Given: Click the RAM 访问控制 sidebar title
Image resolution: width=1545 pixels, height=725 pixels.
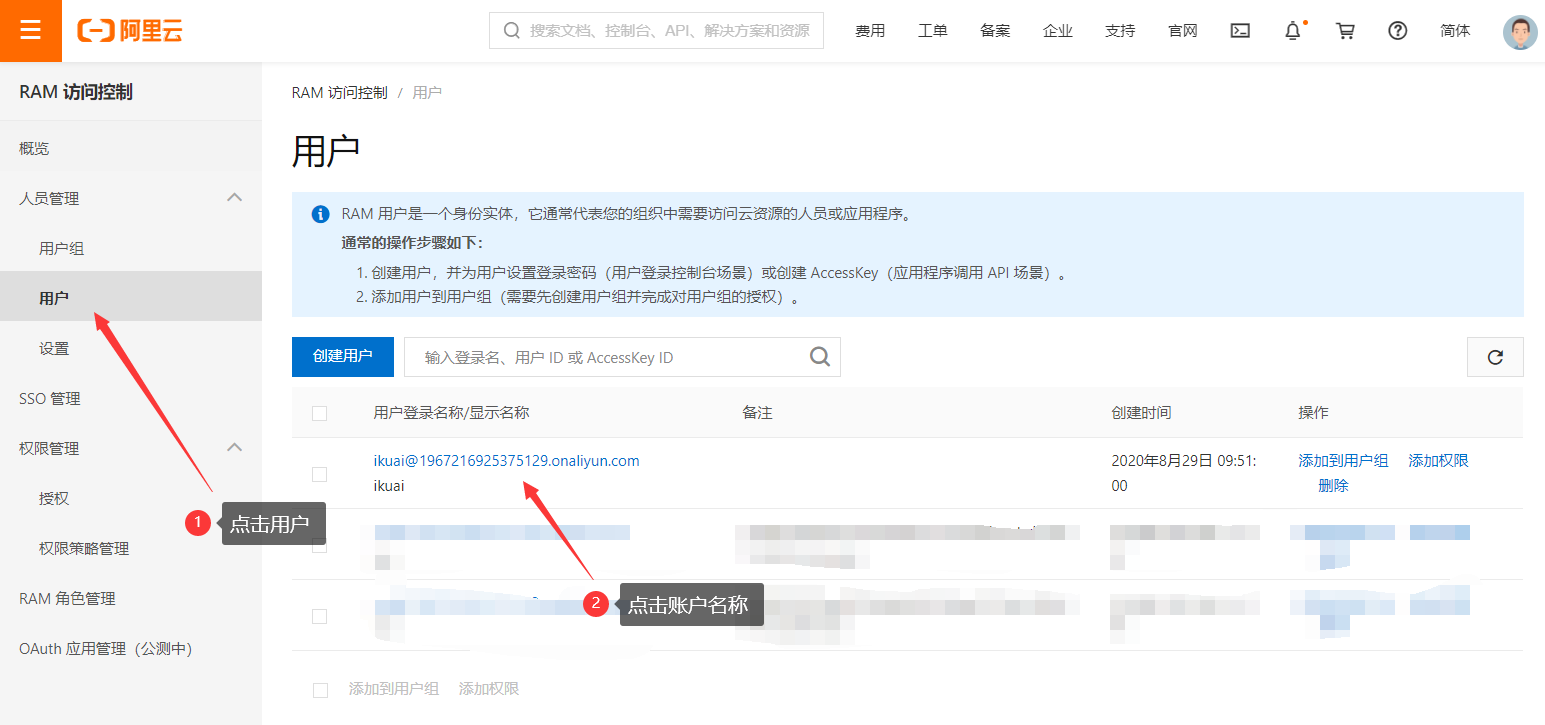Looking at the screenshot, I should point(76,92).
